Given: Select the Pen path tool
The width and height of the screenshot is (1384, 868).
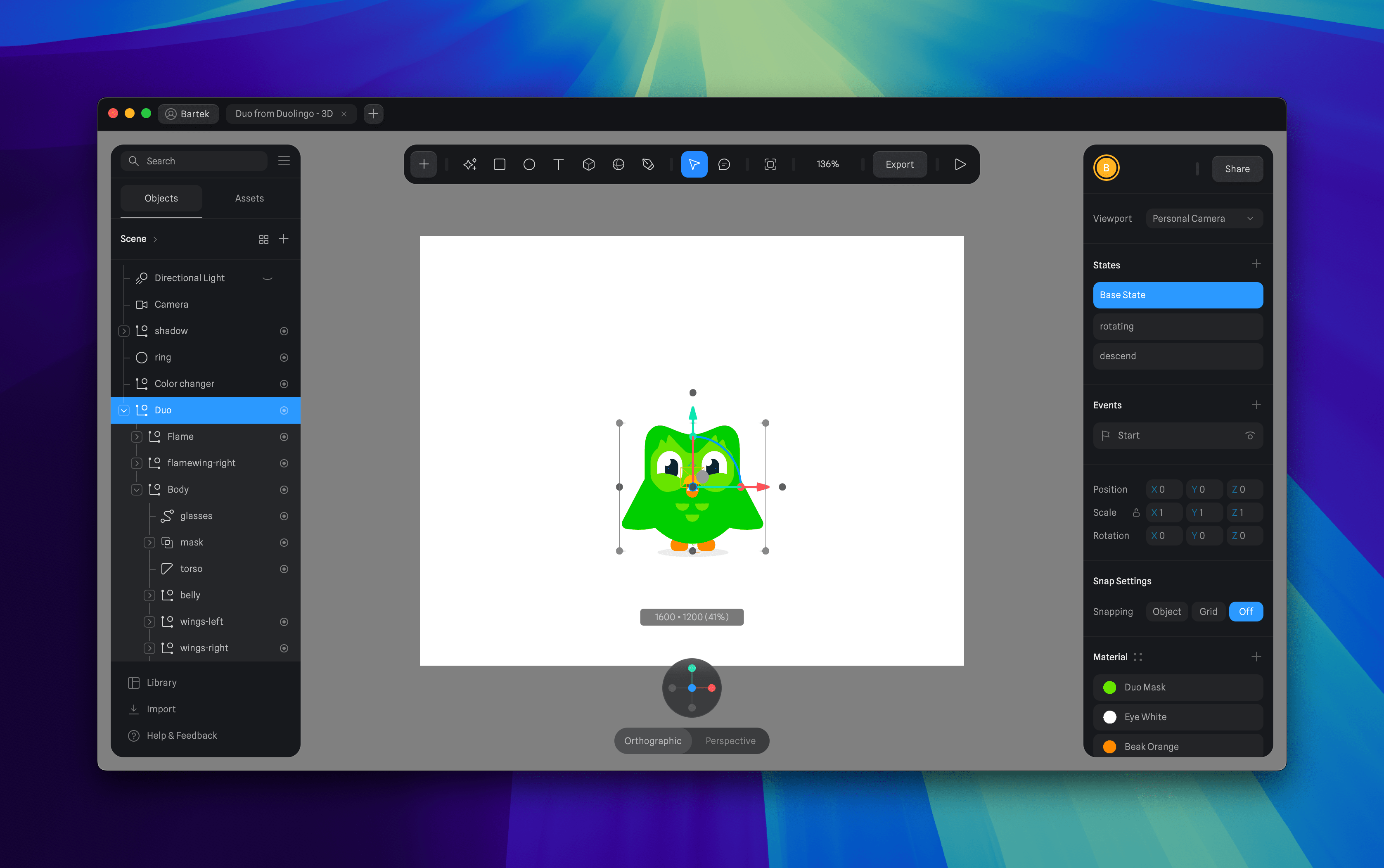Looking at the screenshot, I should (648, 164).
